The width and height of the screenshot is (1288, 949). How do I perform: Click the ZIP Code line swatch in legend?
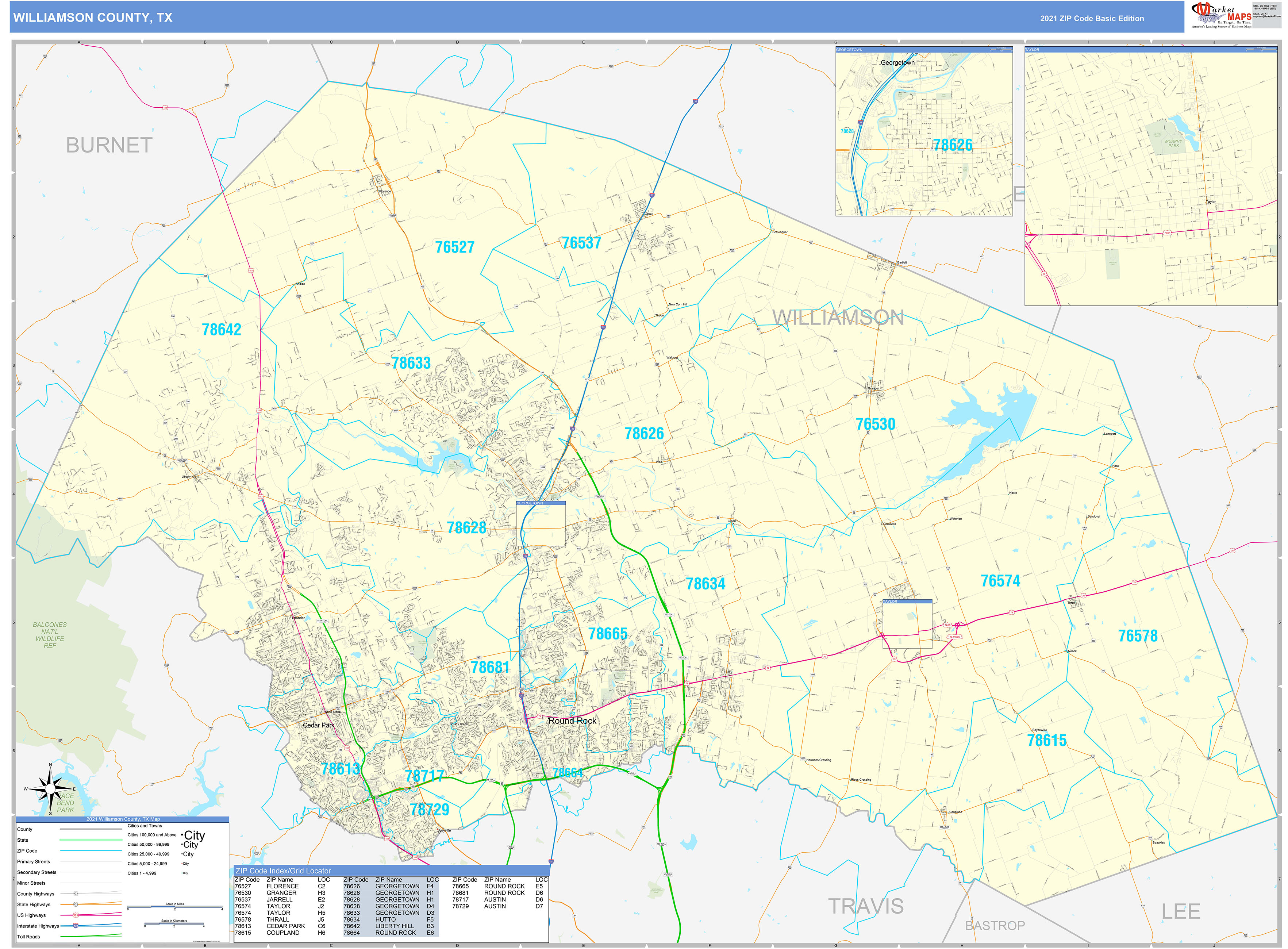pyautogui.click(x=91, y=851)
